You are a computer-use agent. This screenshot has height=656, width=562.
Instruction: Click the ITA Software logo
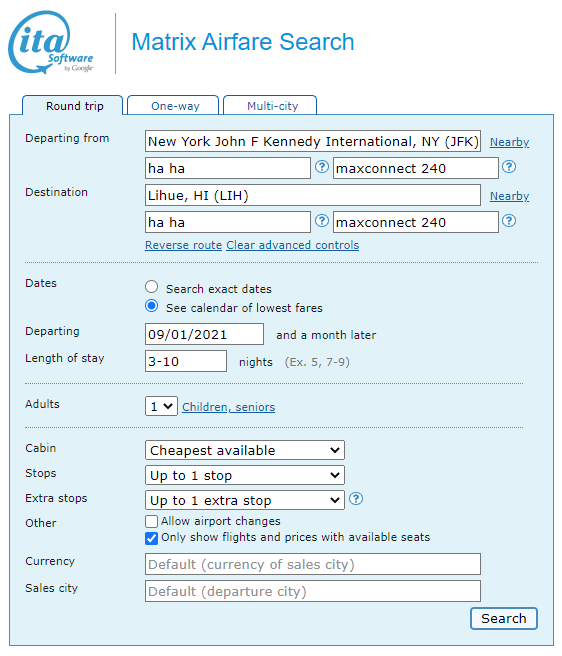(51, 42)
